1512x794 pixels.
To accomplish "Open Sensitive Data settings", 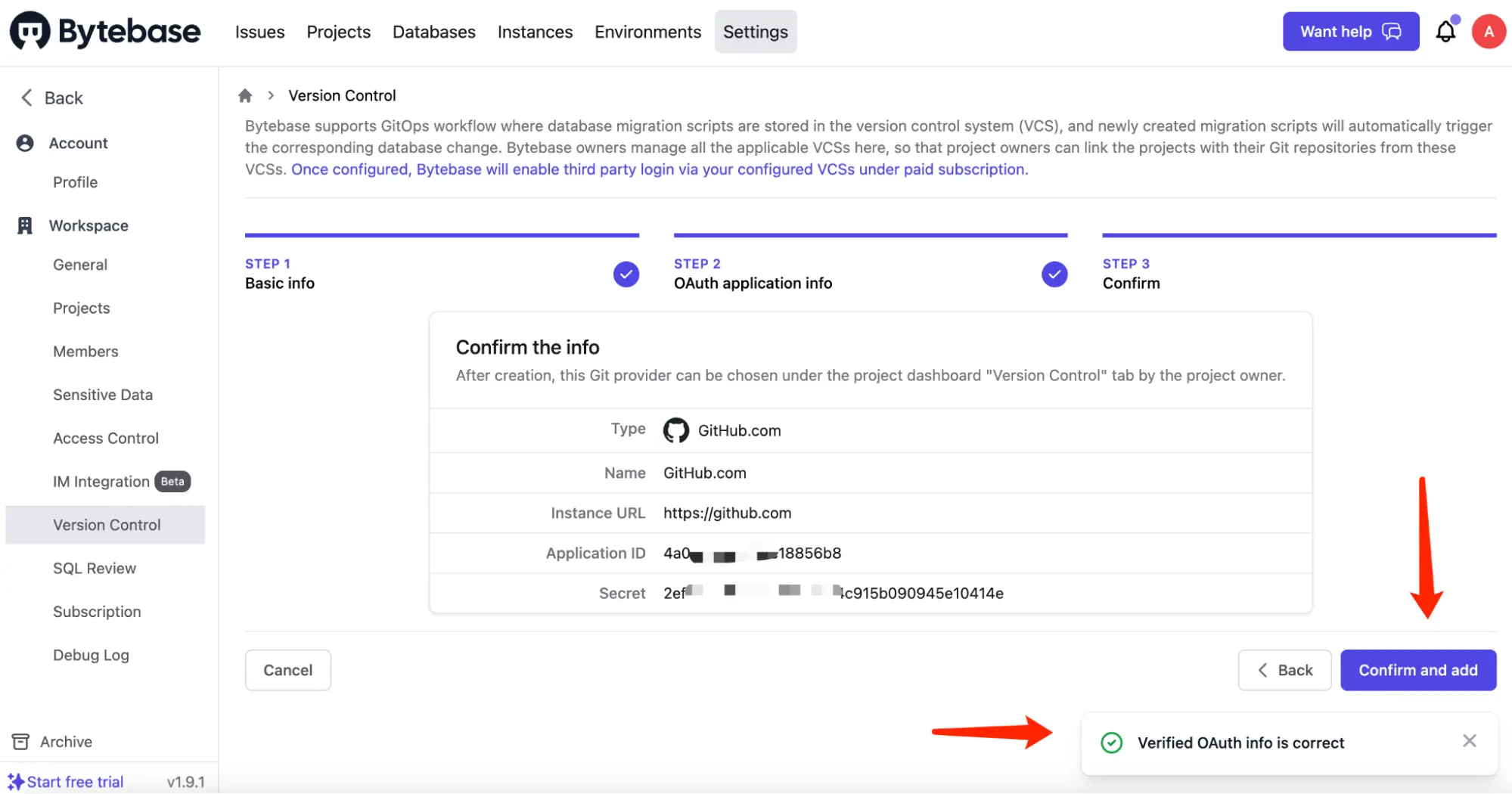I will point(103,395).
